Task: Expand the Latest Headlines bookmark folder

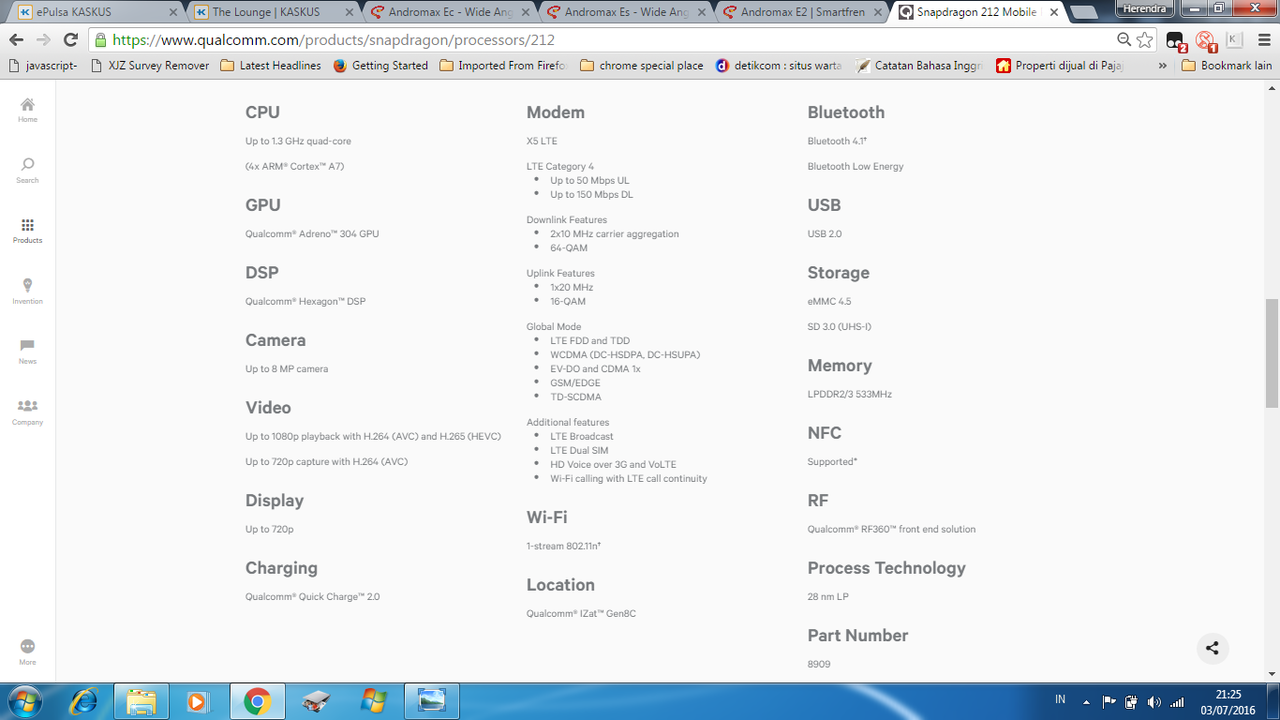Action: point(270,66)
